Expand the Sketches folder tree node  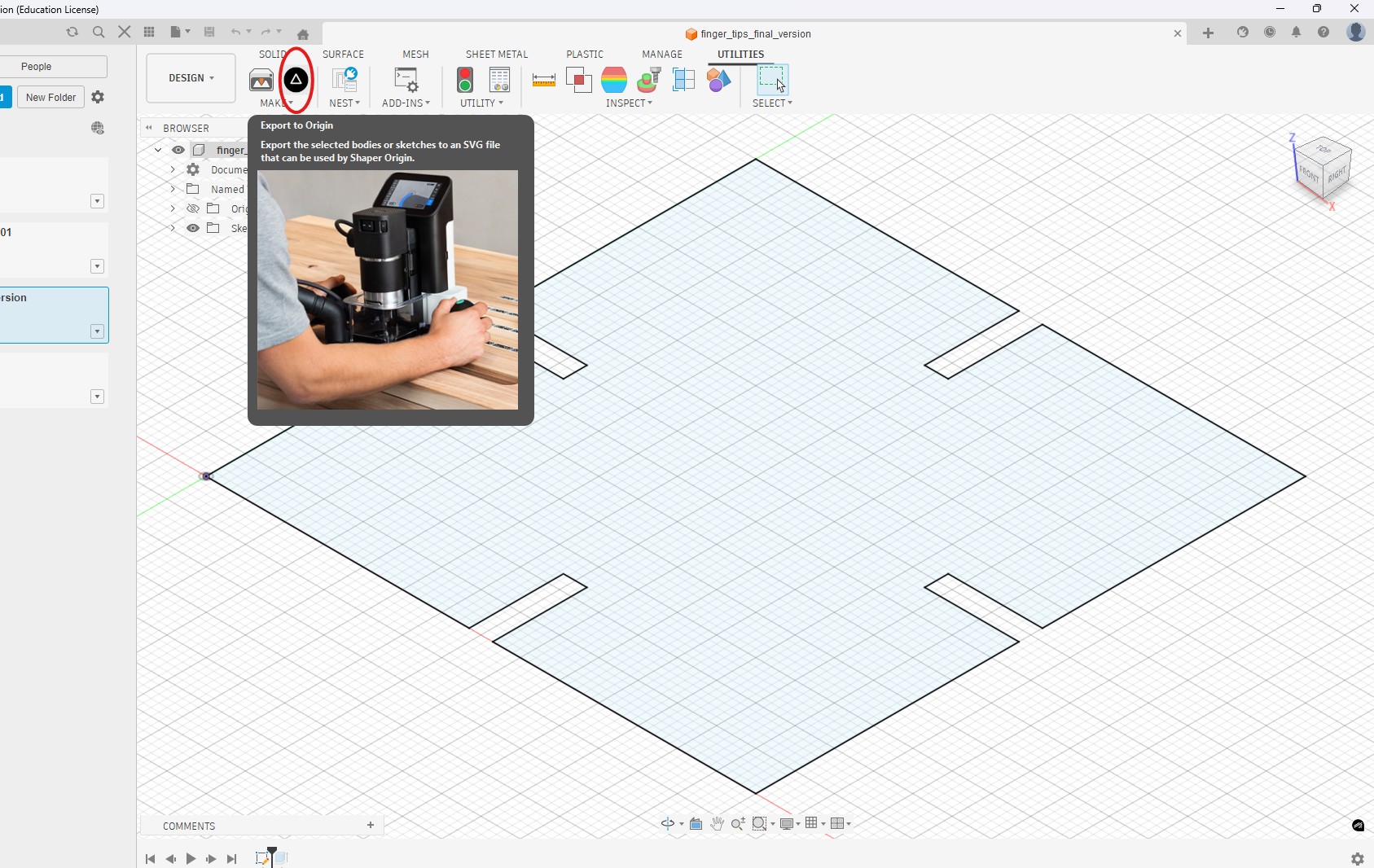173,228
